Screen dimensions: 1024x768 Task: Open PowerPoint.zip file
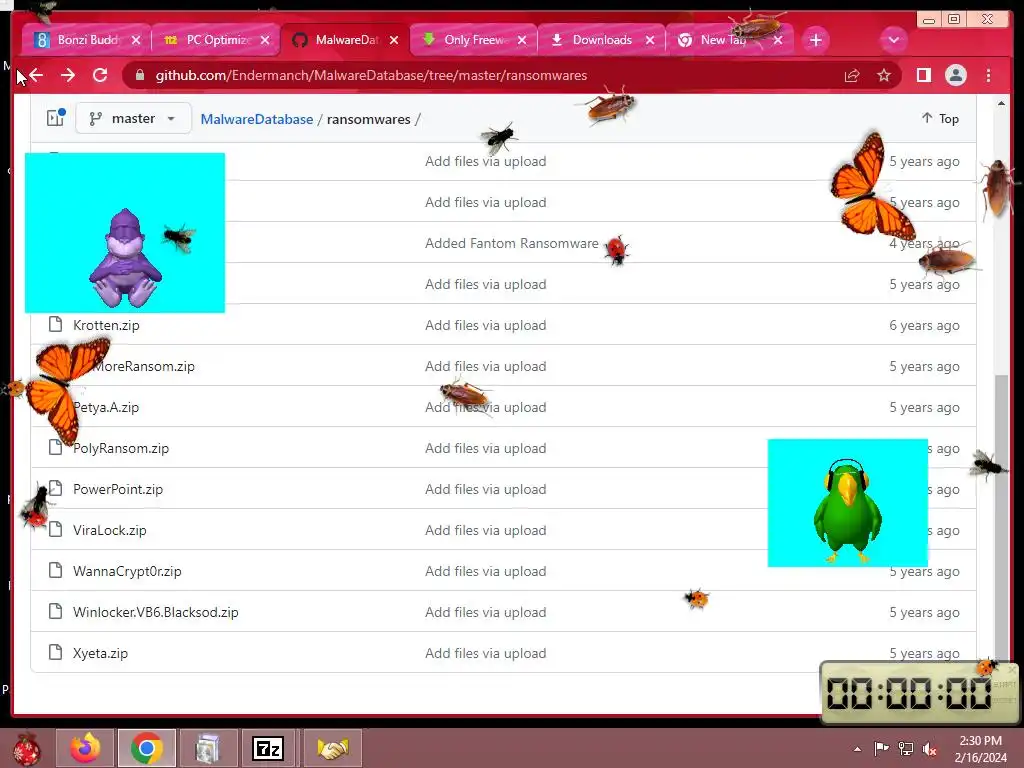point(118,489)
